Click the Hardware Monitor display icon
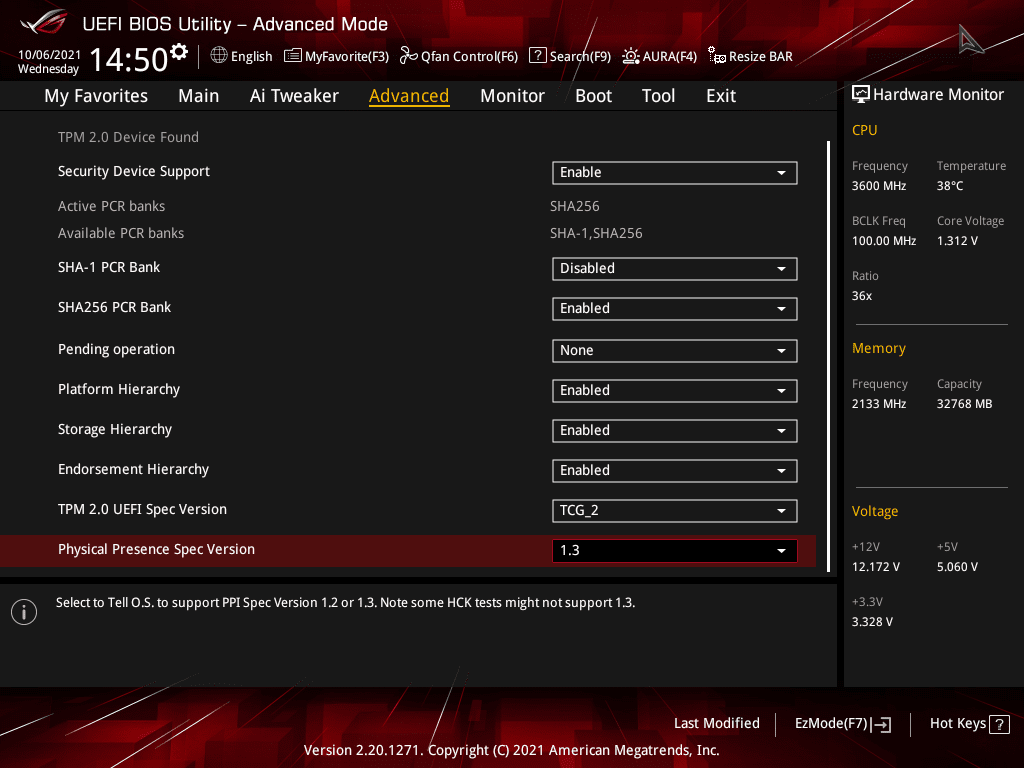Viewport: 1024px width, 768px height. [861, 95]
